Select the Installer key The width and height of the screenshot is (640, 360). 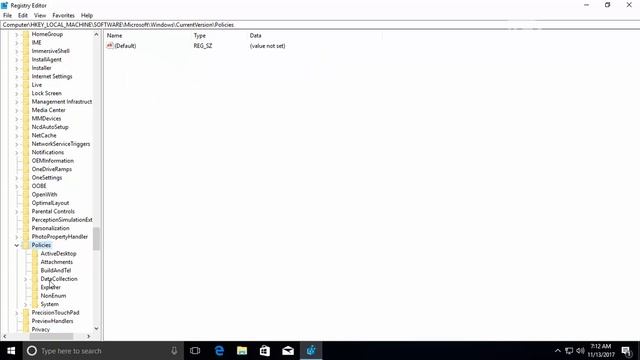click(x=41, y=68)
